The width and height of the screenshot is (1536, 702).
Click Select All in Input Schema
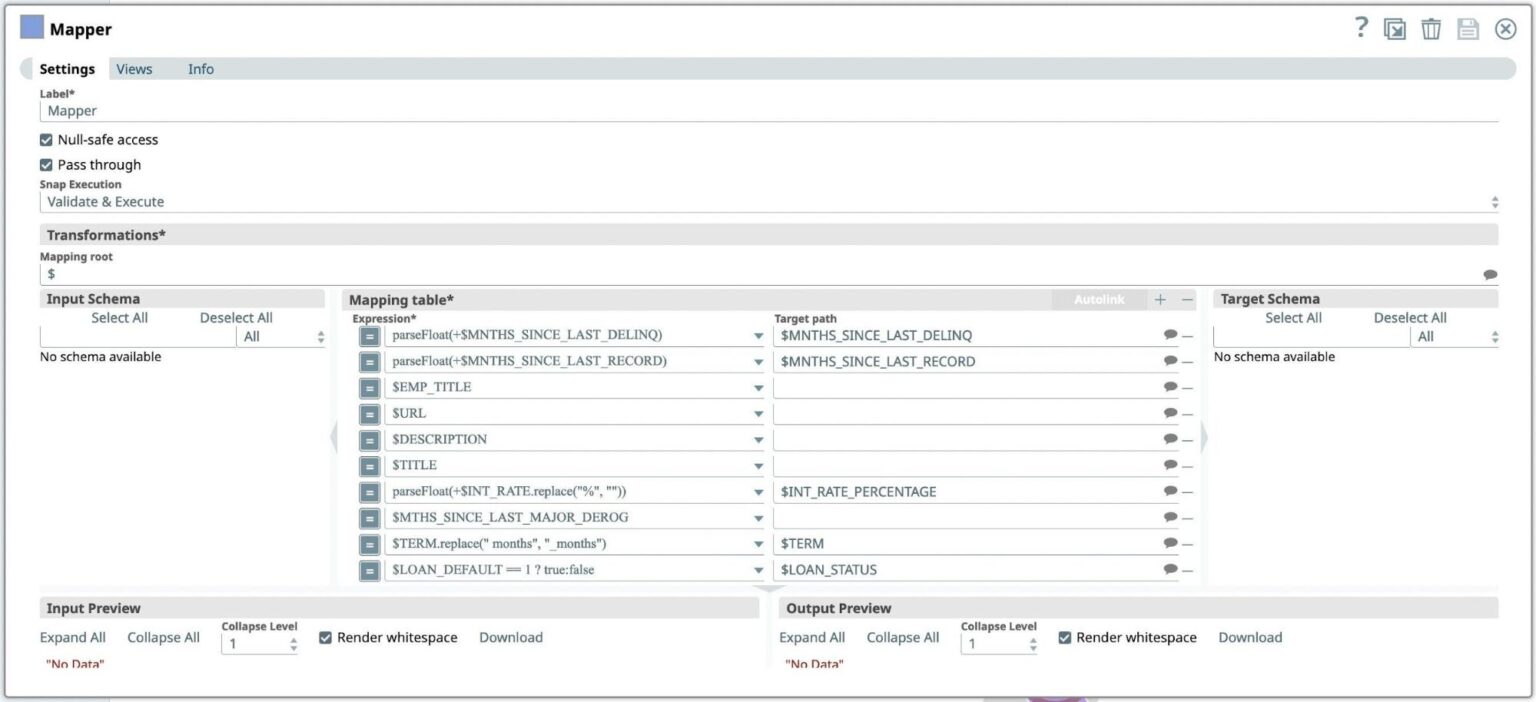[119, 317]
